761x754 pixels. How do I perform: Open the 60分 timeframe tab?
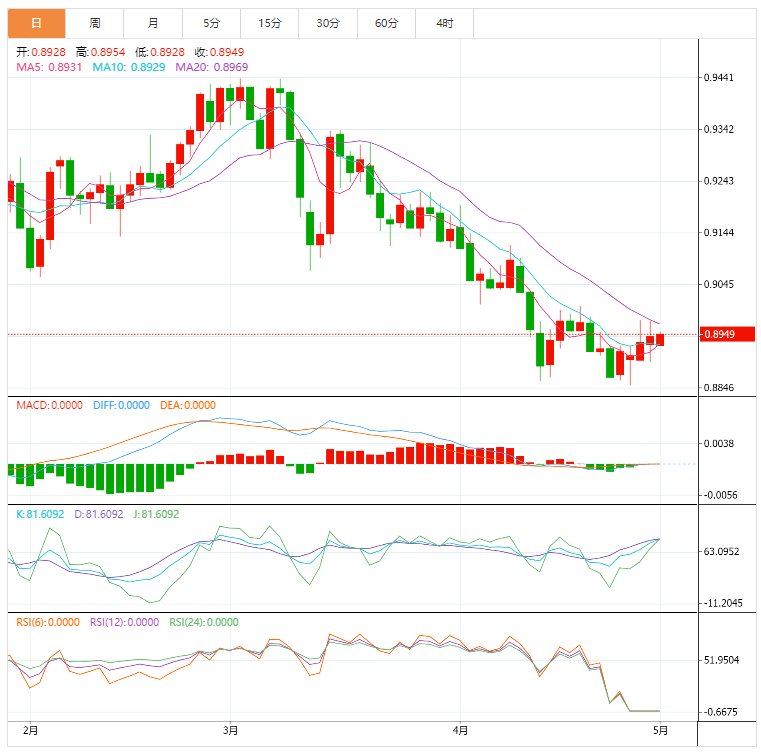point(386,23)
